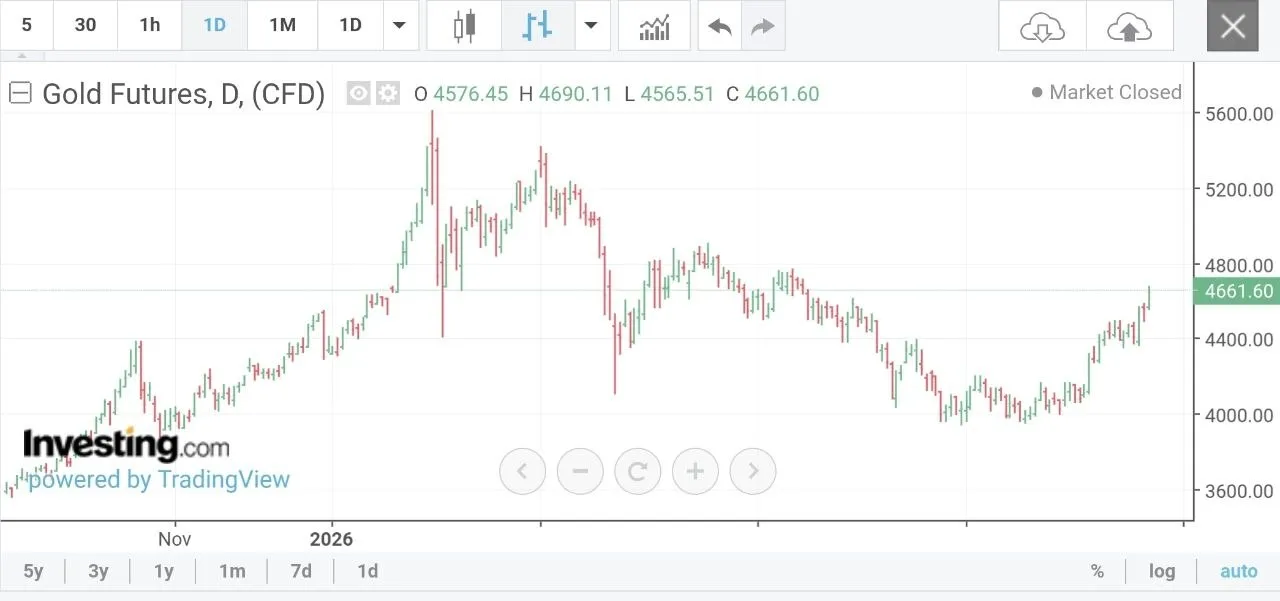The image size is (1280, 601).
Task: Save the chart layout via cloud upload
Action: click(1129, 26)
